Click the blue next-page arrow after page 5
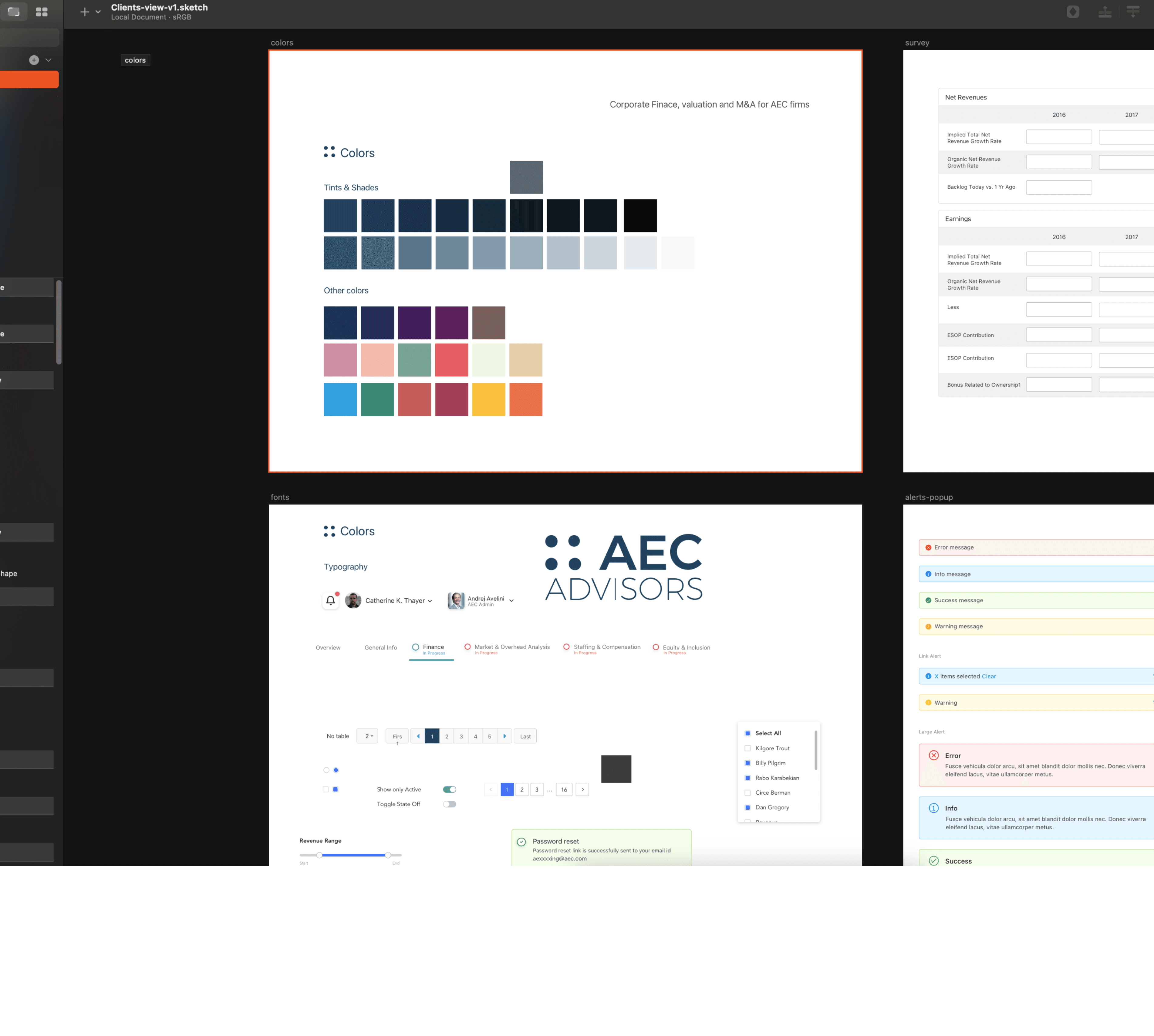This screenshot has height=1036, width=1154. [504, 736]
